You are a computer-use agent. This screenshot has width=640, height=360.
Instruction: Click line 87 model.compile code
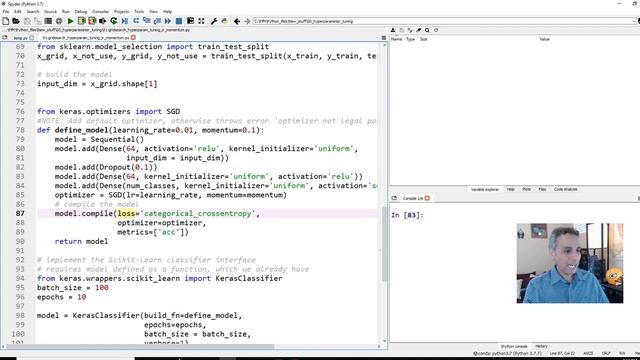pyautogui.click(x=157, y=213)
